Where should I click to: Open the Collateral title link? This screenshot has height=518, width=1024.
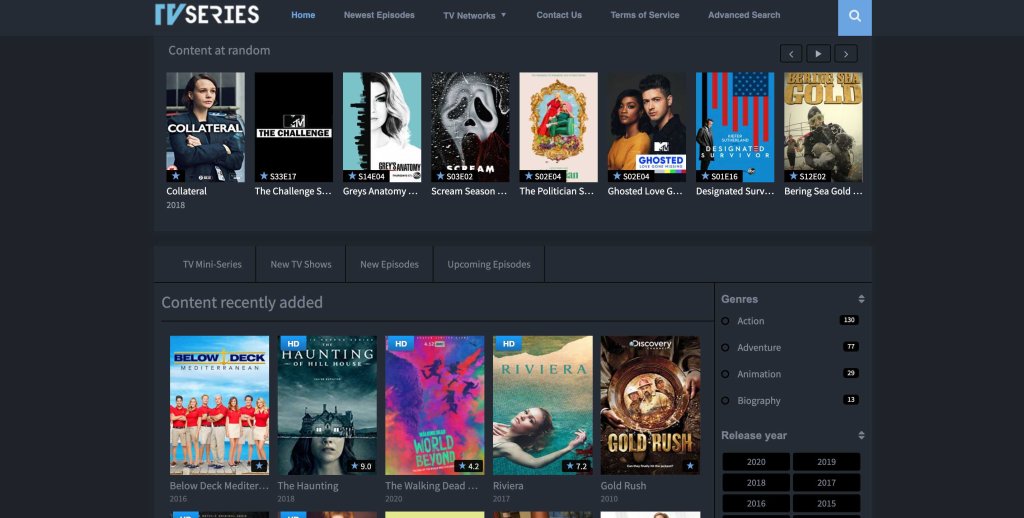186,191
